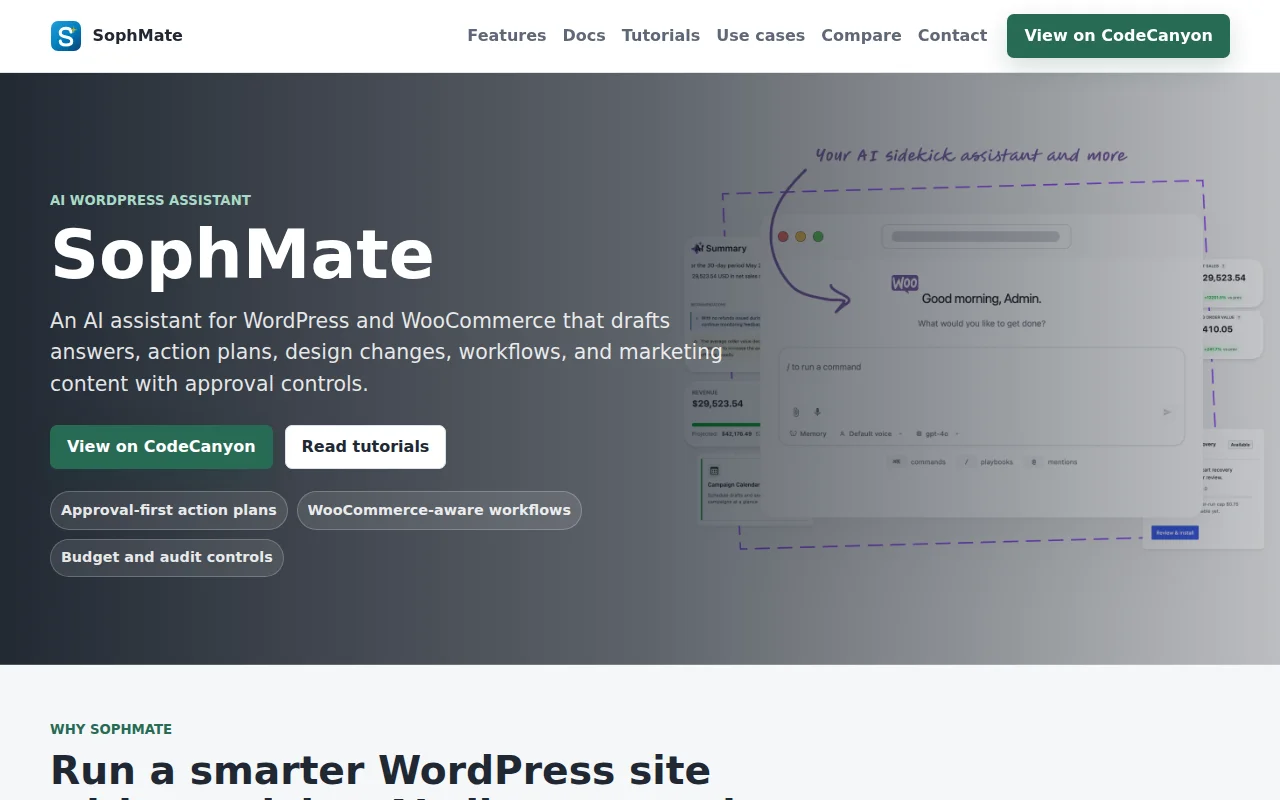This screenshot has width=1280, height=800.
Task: Open the Default voice dropdown in mockup
Action: point(870,434)
